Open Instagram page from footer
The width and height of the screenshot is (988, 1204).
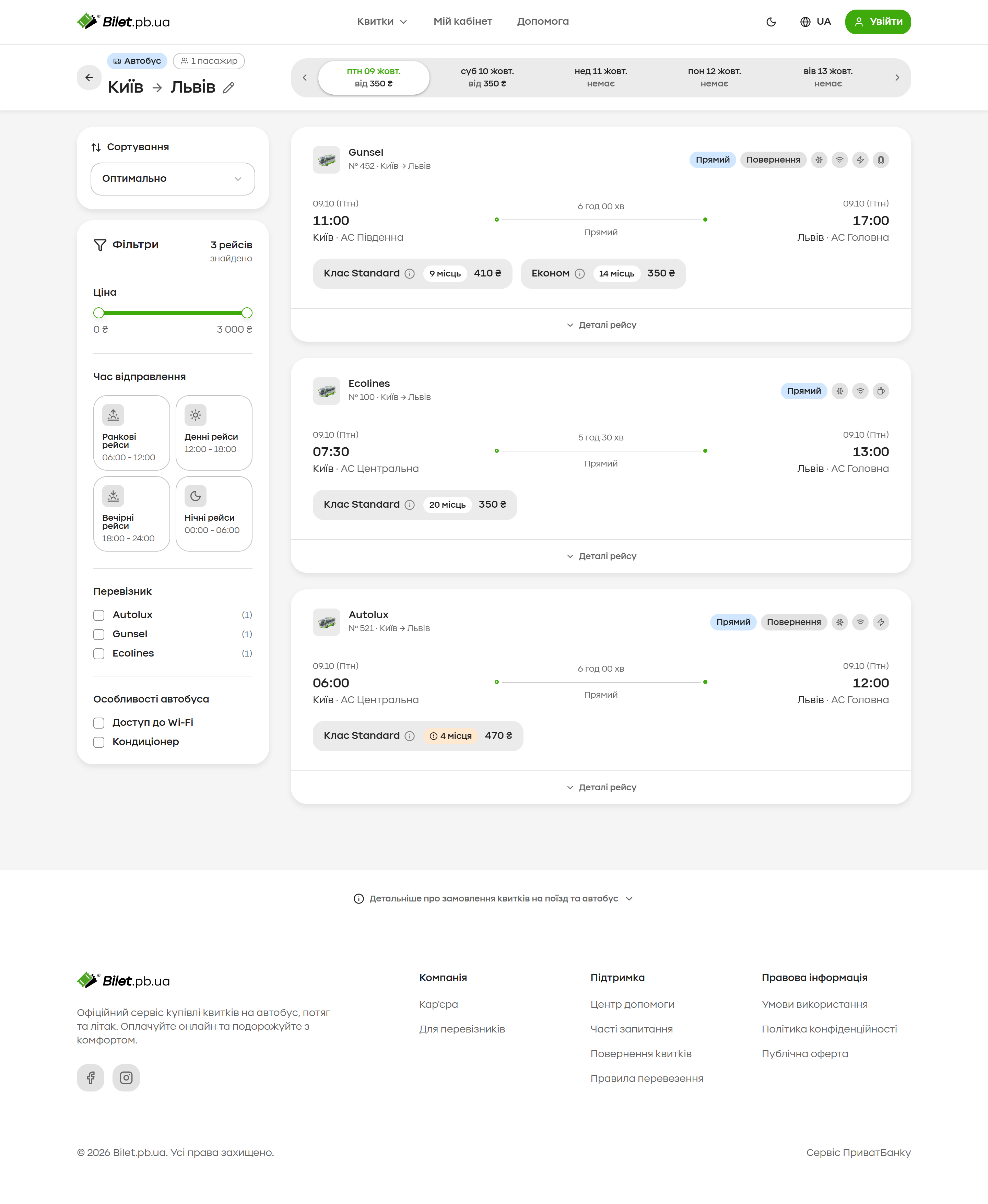pos(126,1078)
